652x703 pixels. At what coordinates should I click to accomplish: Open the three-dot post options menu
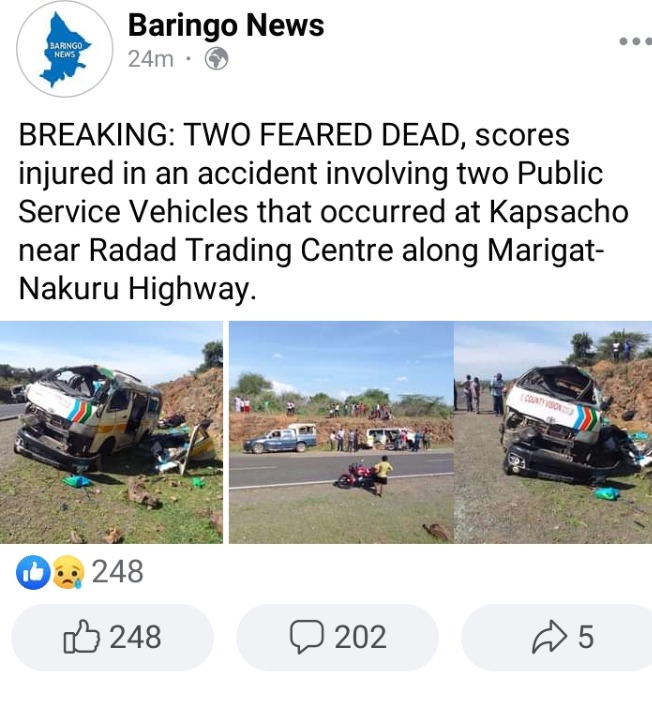[635, 41]
